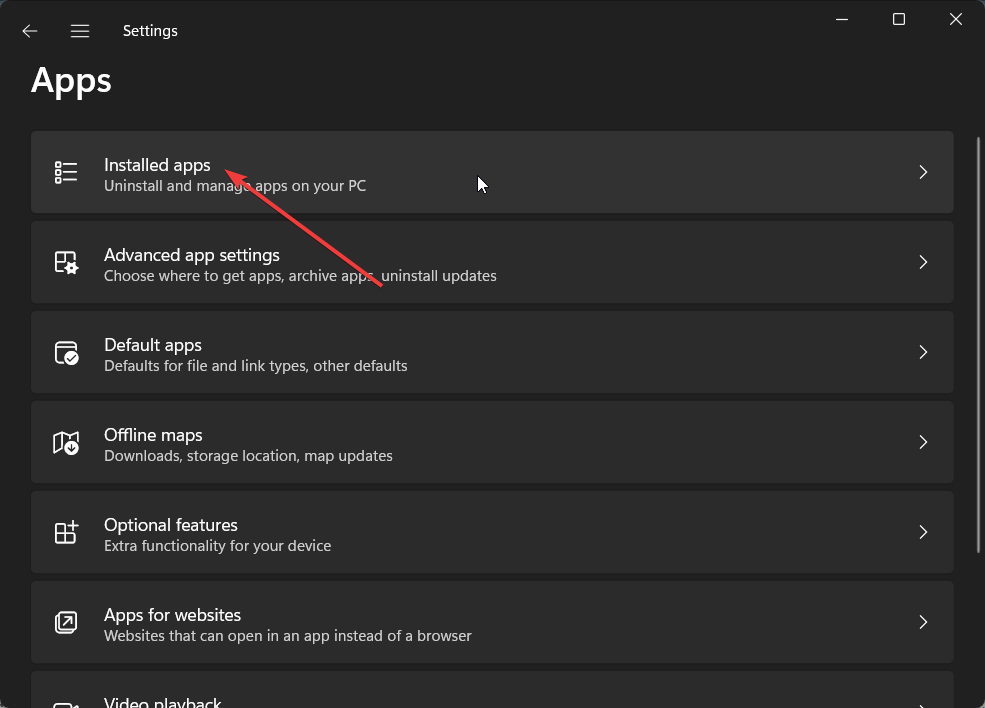985x708 pixels.
Task: Click the vertical scrollbar thumb
Action: tap(978, 345)
